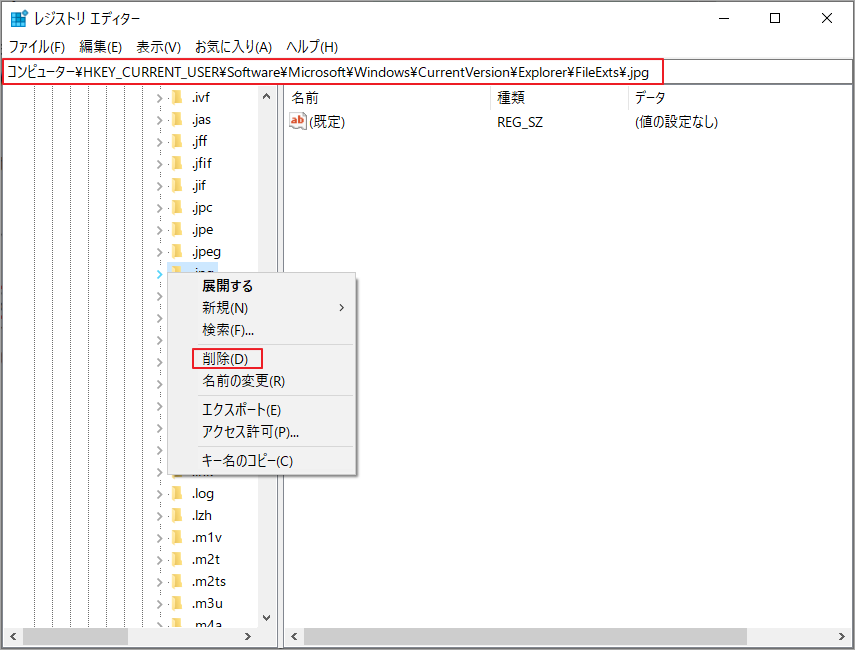Click the Registry Editor title bar icon
The height and width of the screenshot is (650, 855).
[16, 17]
